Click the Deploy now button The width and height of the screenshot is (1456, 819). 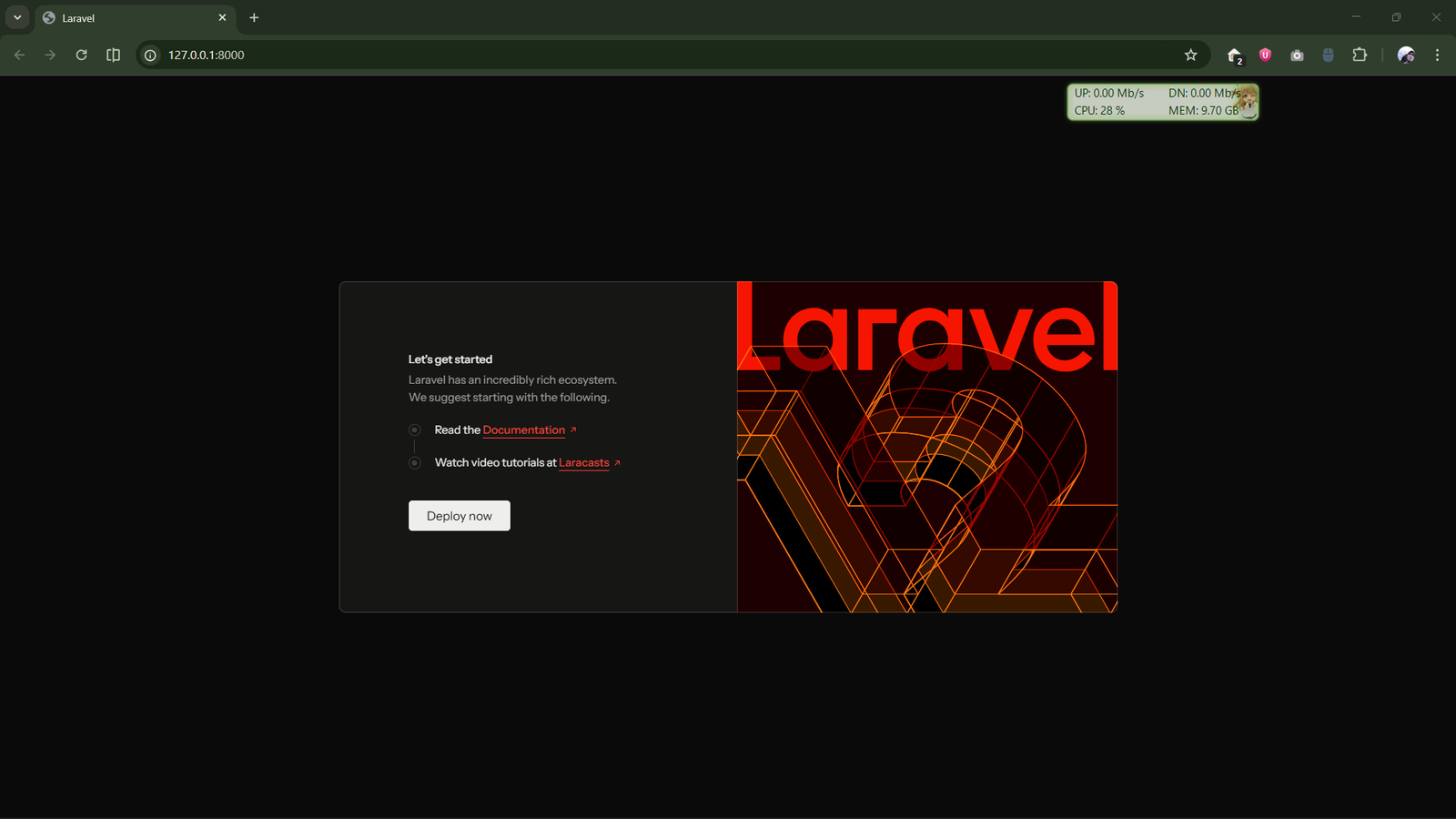[460, 516]
